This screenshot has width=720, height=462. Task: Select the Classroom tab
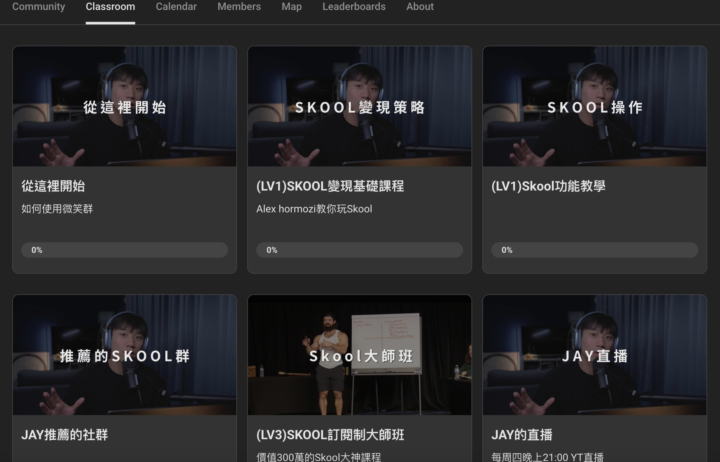[110, 7]
